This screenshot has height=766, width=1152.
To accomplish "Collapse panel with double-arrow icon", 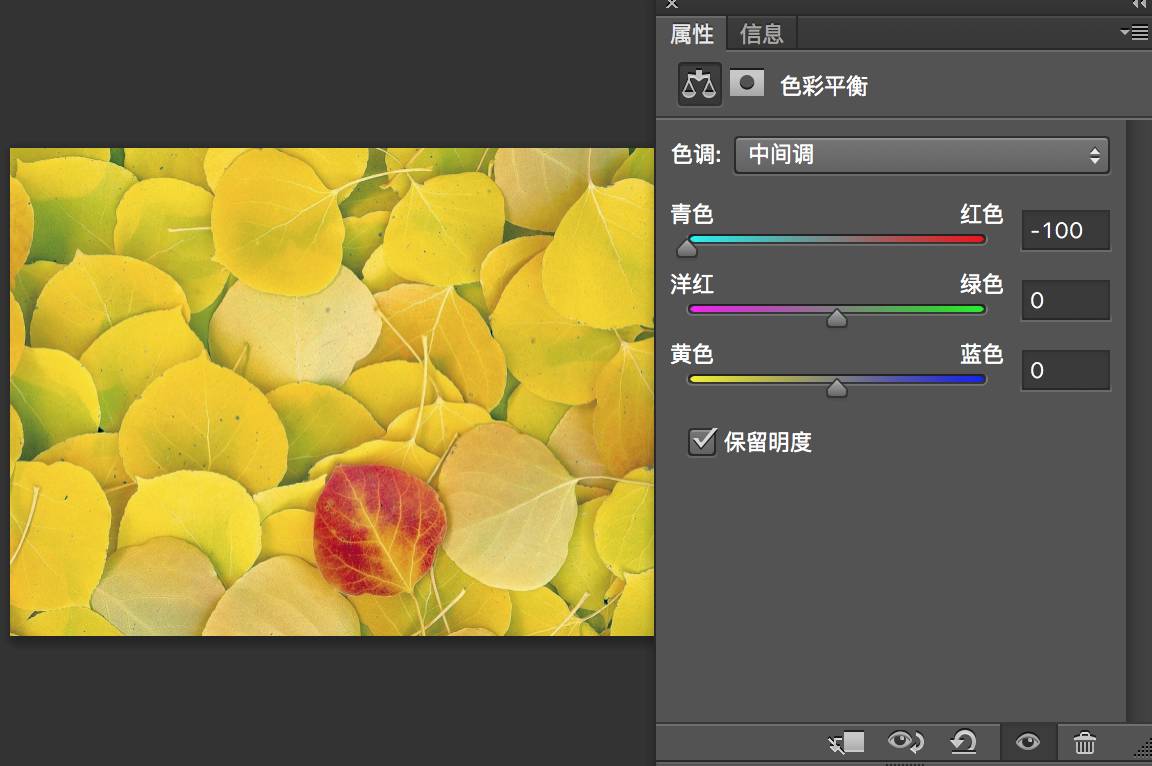I will click(1140, 4).
